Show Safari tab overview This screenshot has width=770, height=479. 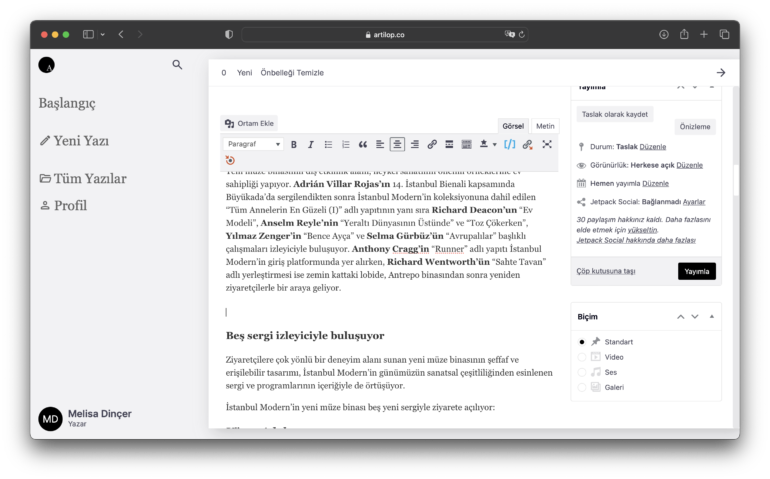pos(724,34)
